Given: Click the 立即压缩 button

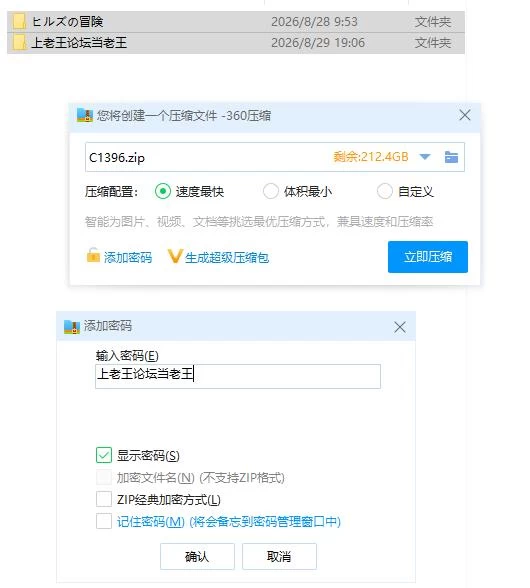Looking at the screenshot, I should click(428, 257).
